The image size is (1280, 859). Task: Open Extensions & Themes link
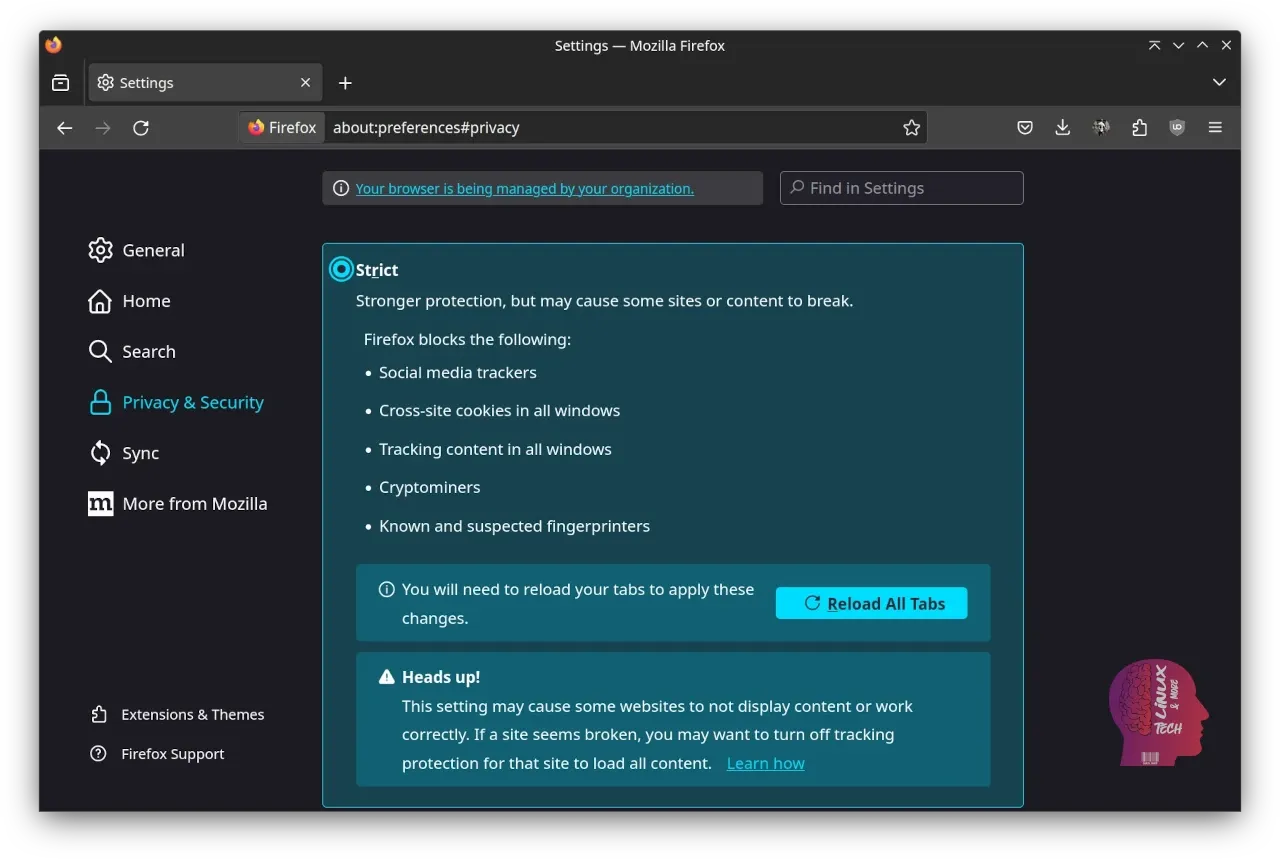[x=178, y=715]
